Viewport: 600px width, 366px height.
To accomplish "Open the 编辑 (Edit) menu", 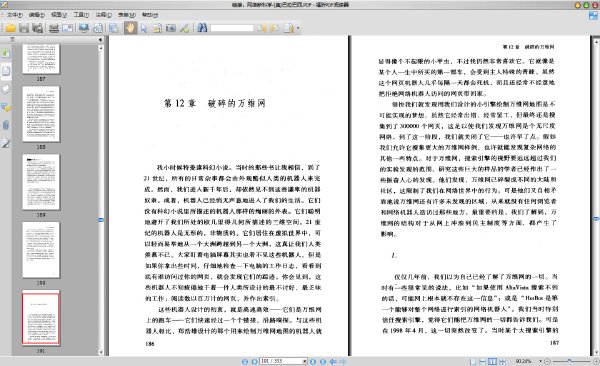I will (37, 15).
